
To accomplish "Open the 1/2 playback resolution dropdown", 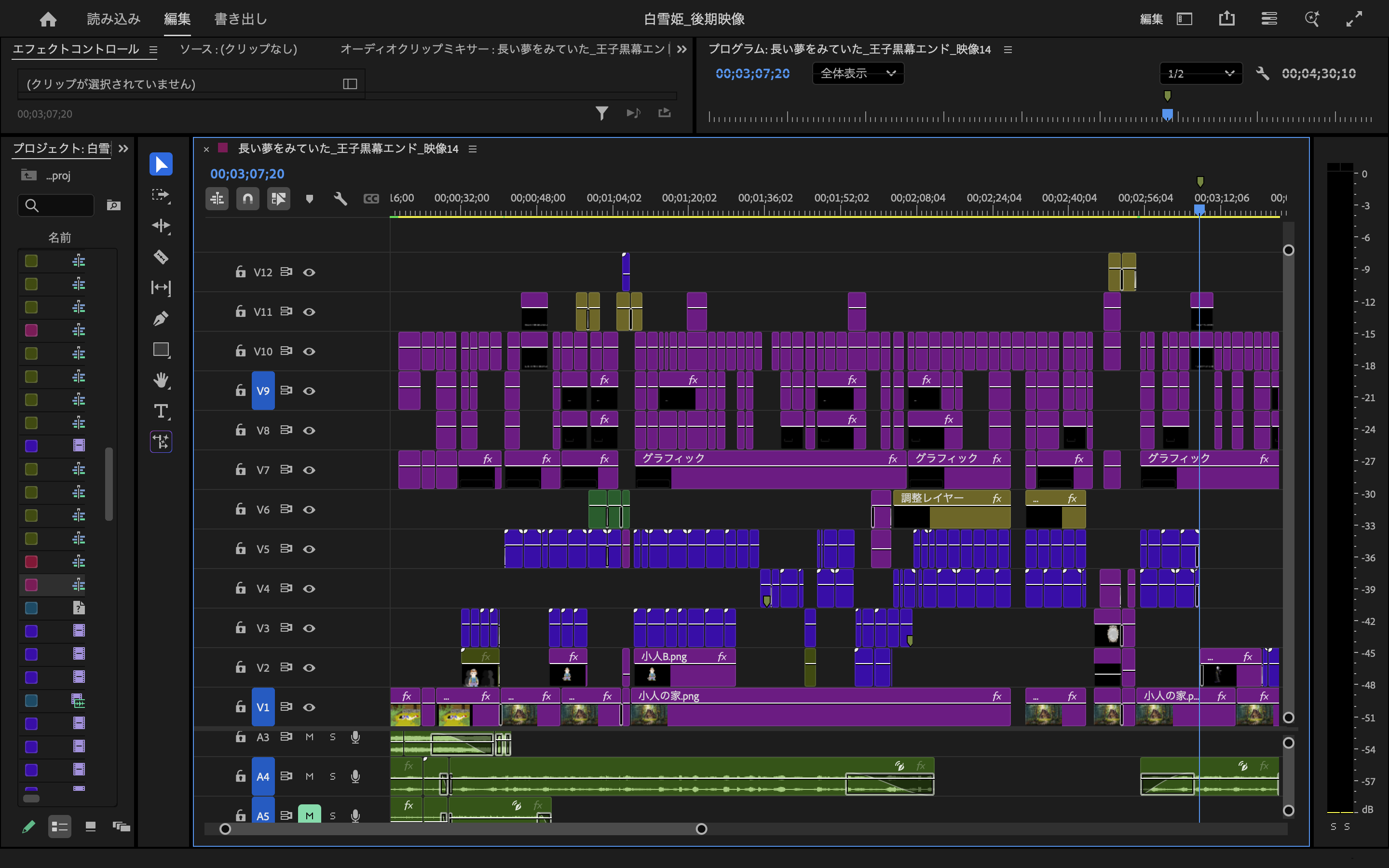I will pos(1200,73).
